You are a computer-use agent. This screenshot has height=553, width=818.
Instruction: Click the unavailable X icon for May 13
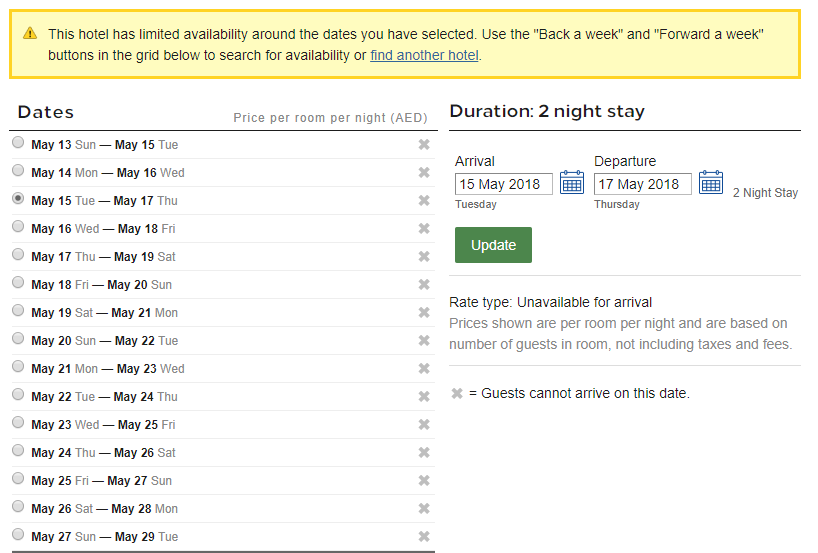[424, 145]
